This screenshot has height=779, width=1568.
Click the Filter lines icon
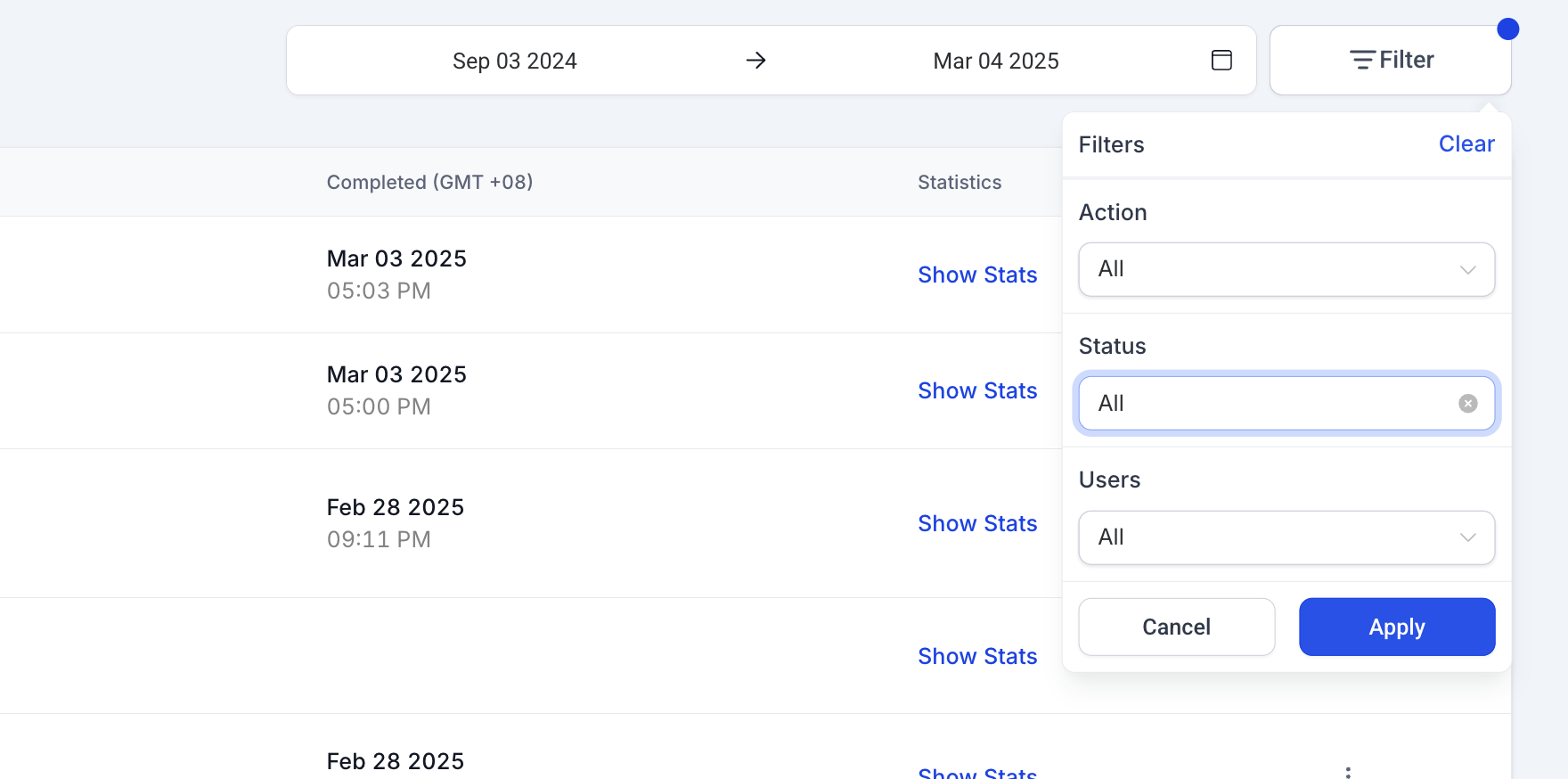click(x=1361, y=61)
